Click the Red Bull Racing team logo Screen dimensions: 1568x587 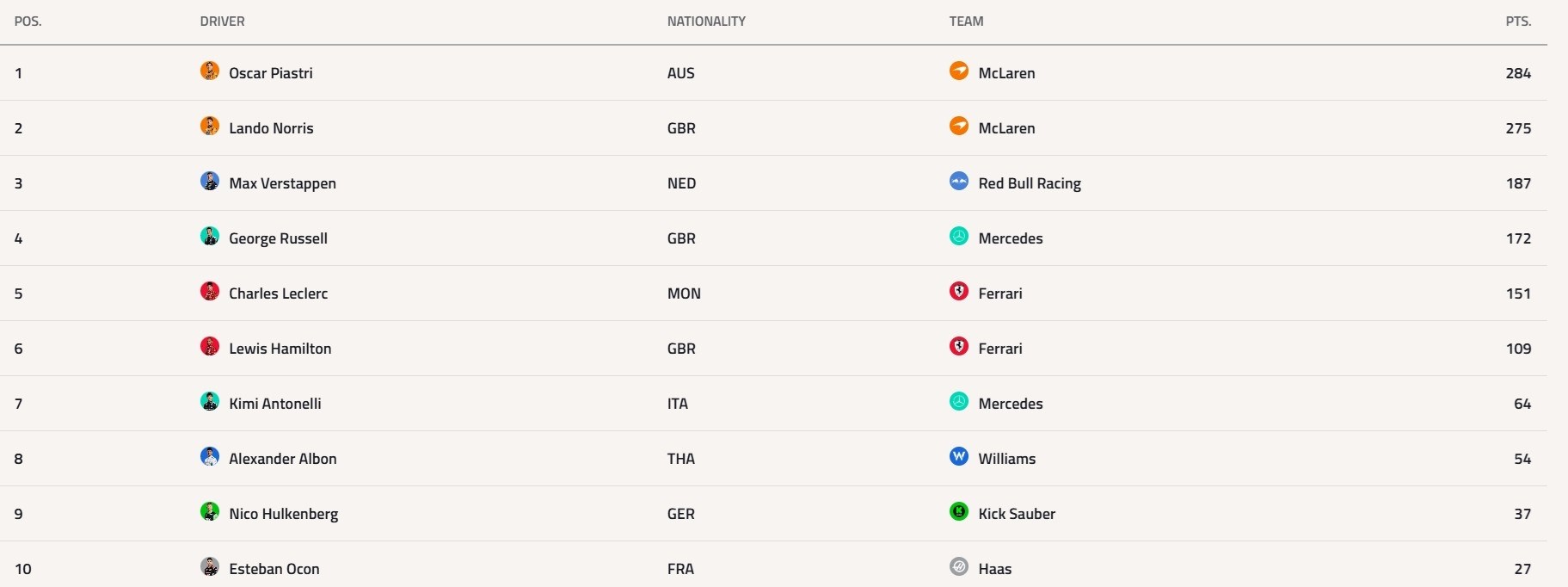pyautogui.click(x=959, y=181)
